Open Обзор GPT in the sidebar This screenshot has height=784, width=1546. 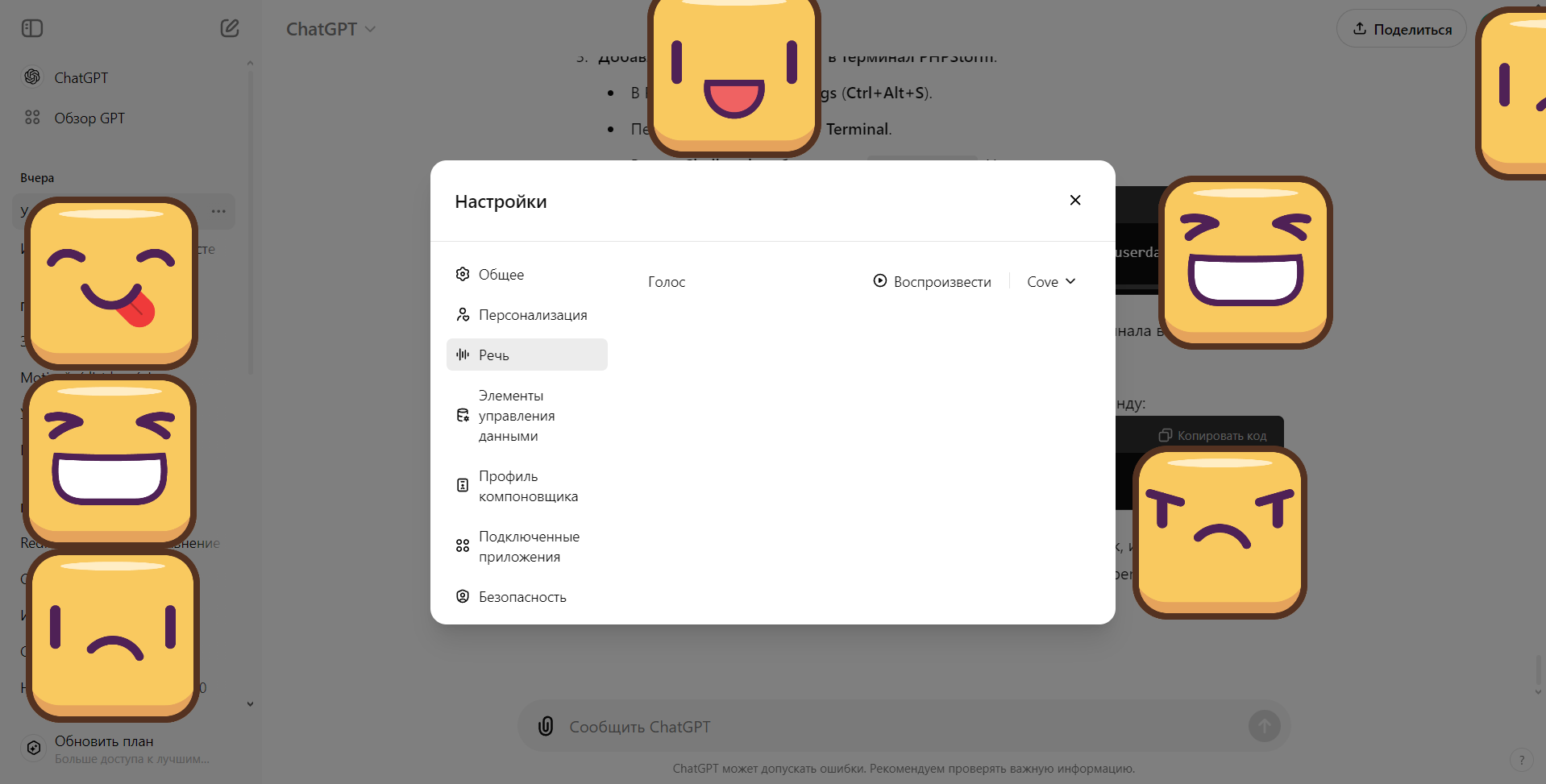pos(89,118)
